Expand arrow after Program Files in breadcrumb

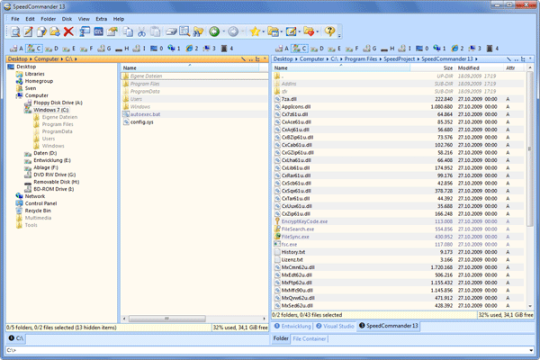[381, 59]
